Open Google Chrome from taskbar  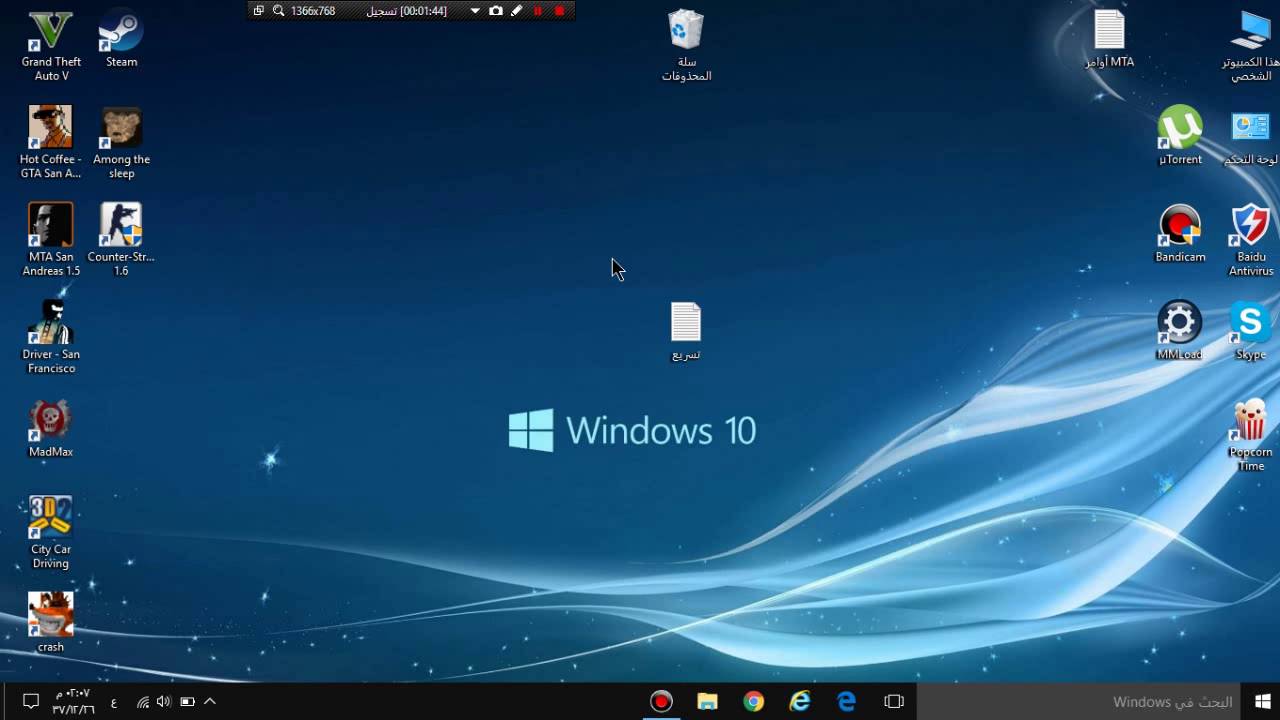tap(754, 702)
